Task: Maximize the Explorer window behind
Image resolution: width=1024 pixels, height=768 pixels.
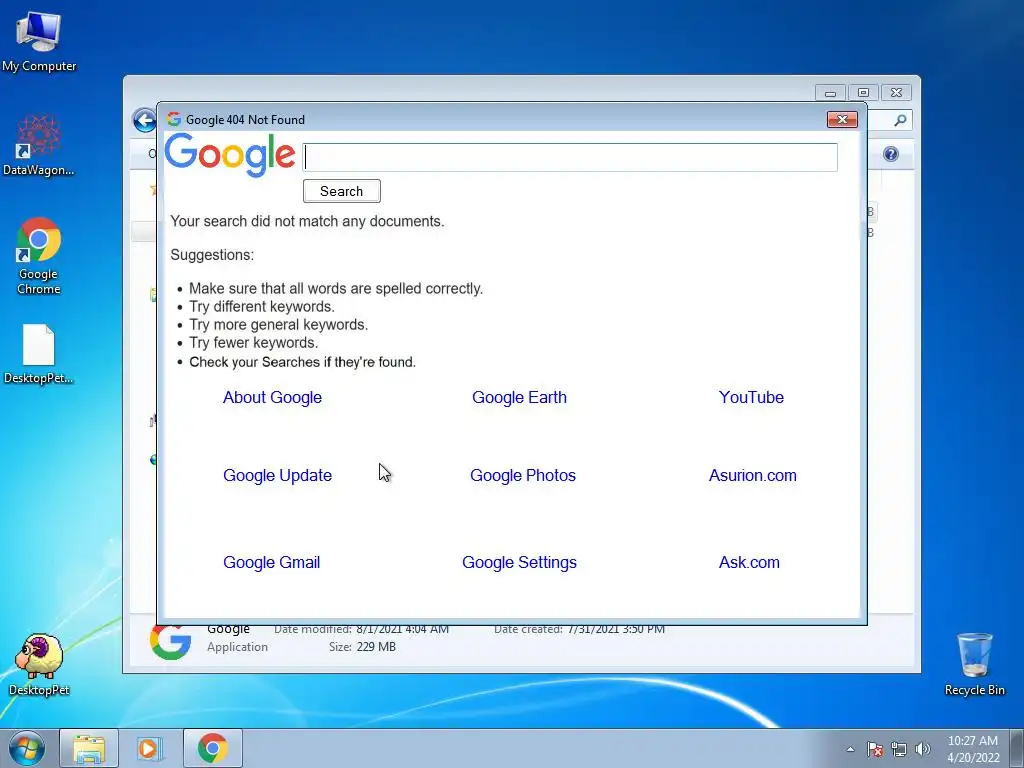Action: click(x=863, y=93)
